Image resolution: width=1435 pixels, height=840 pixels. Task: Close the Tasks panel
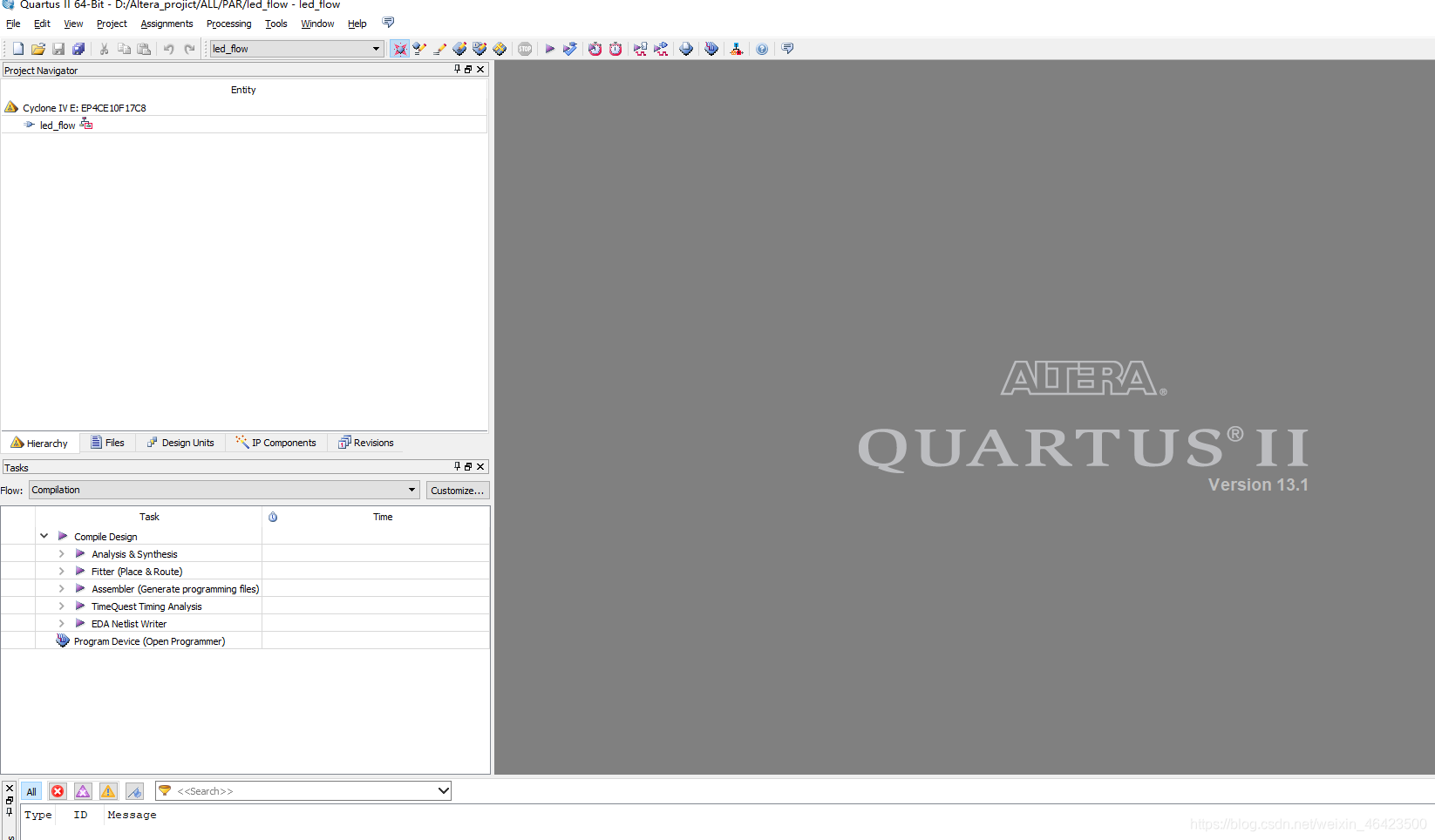(x=480, y=466)
